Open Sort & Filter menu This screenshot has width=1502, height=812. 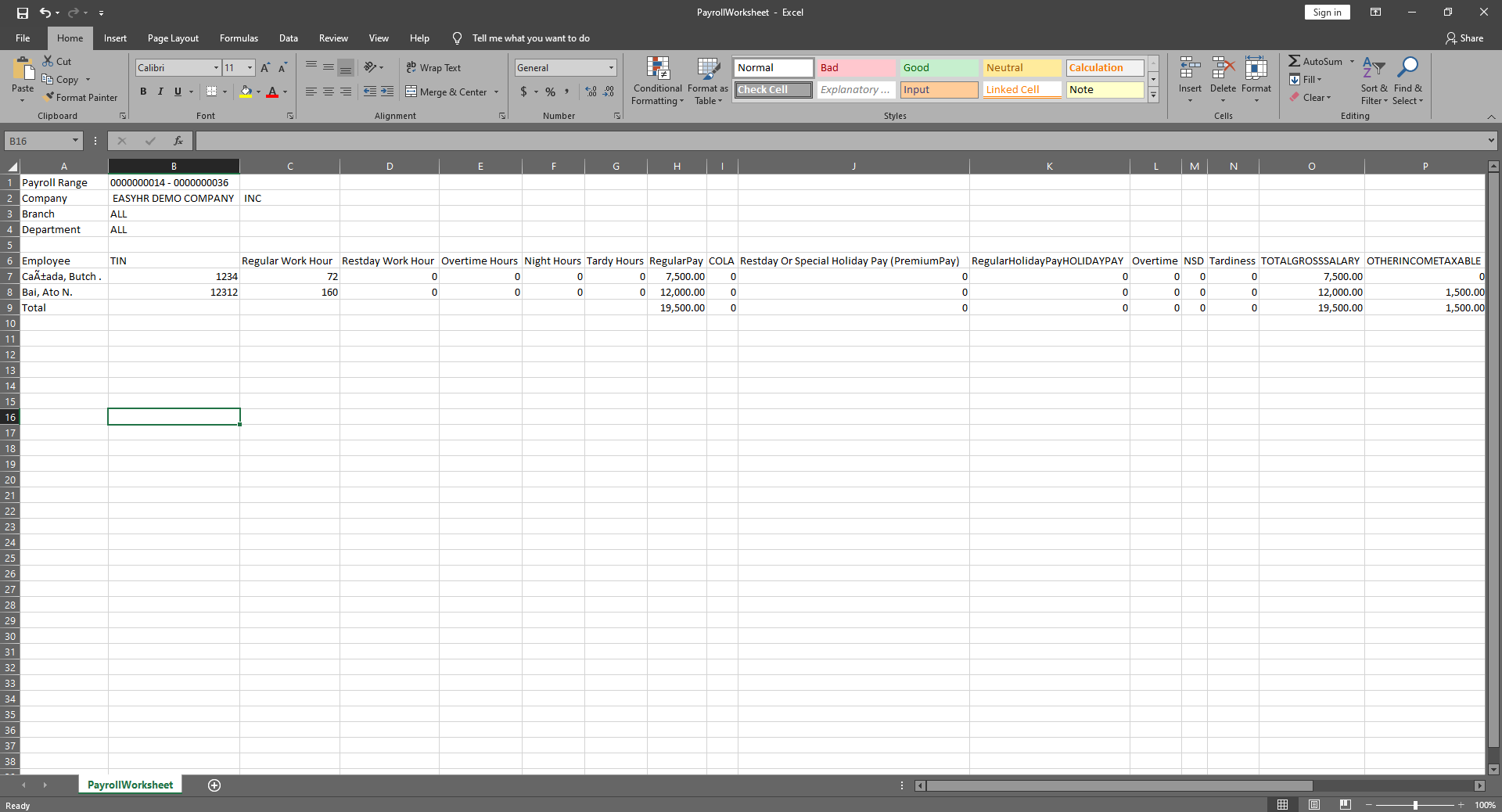[x=1374, y=81]
